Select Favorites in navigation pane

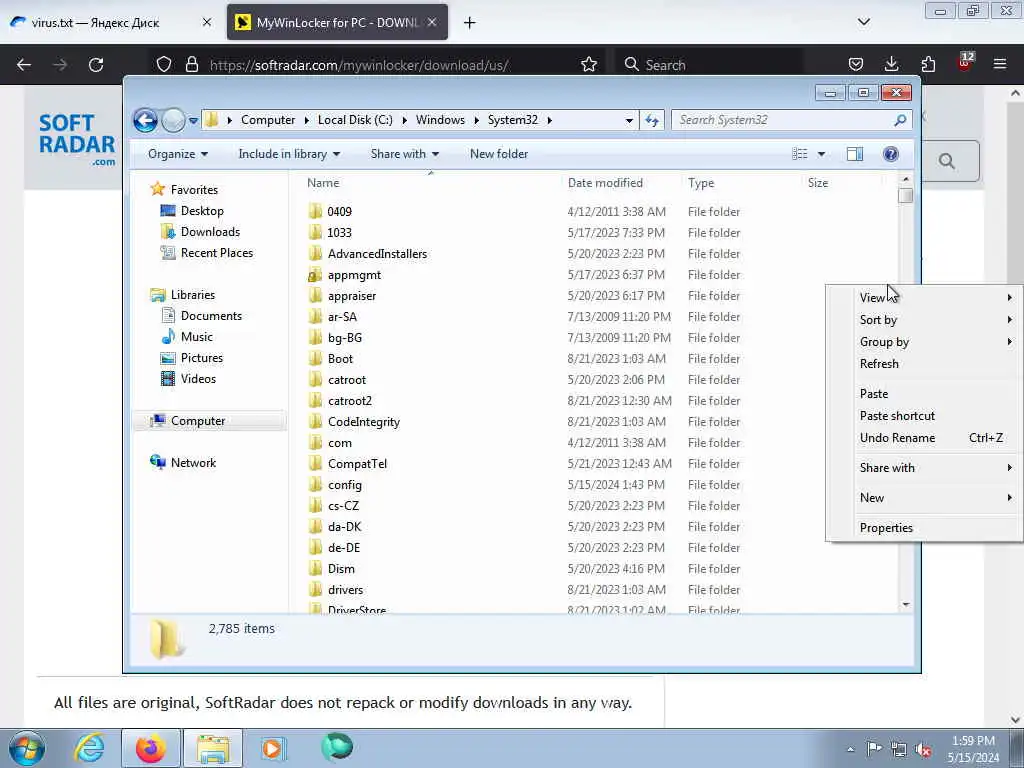194,189
